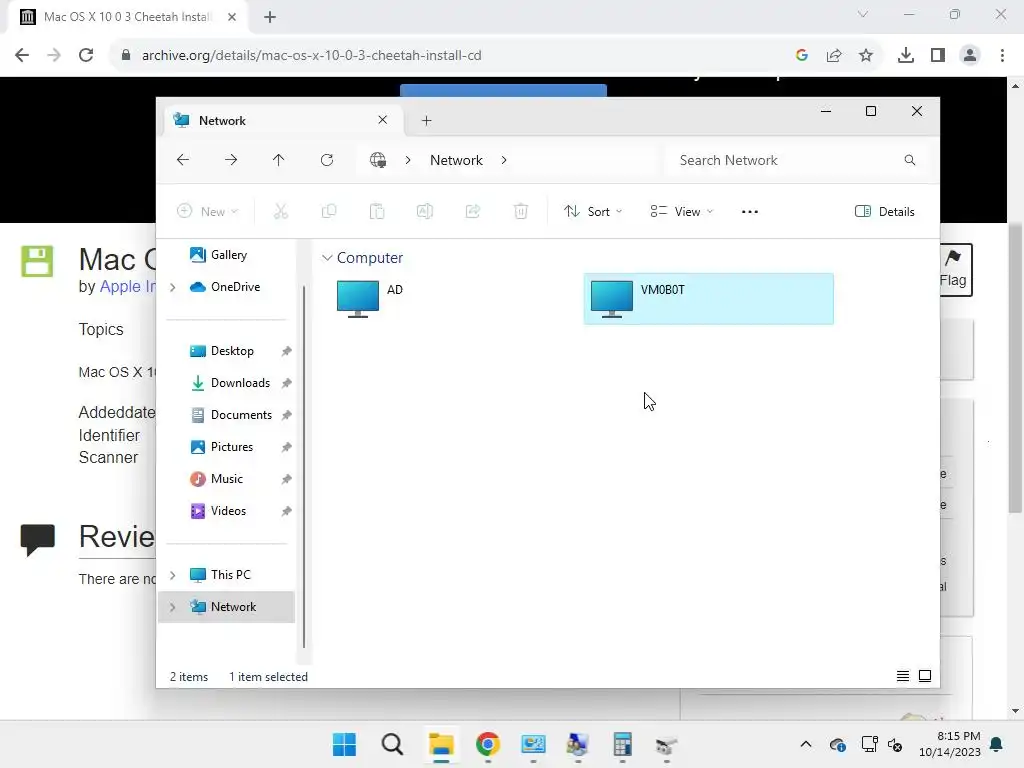1024x768 pixels.
Task: Close the Network Explorer tab
Action: coord(383,120)
